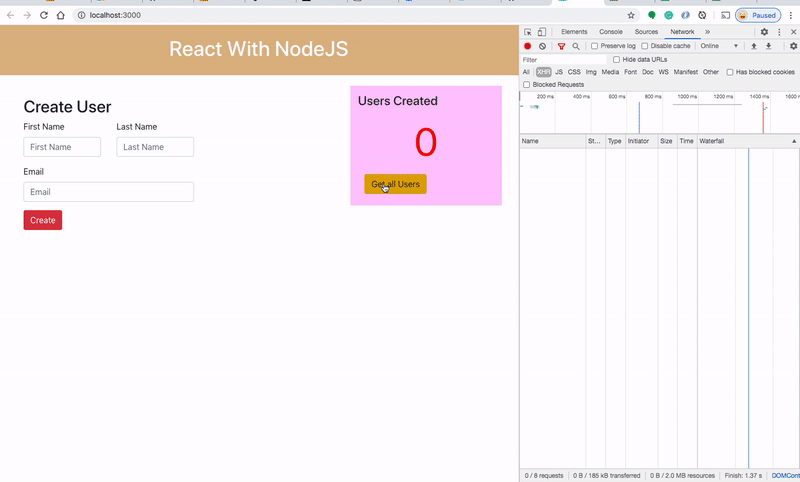Clear the network log
The image size is (800, 482).
coord(542,46)
